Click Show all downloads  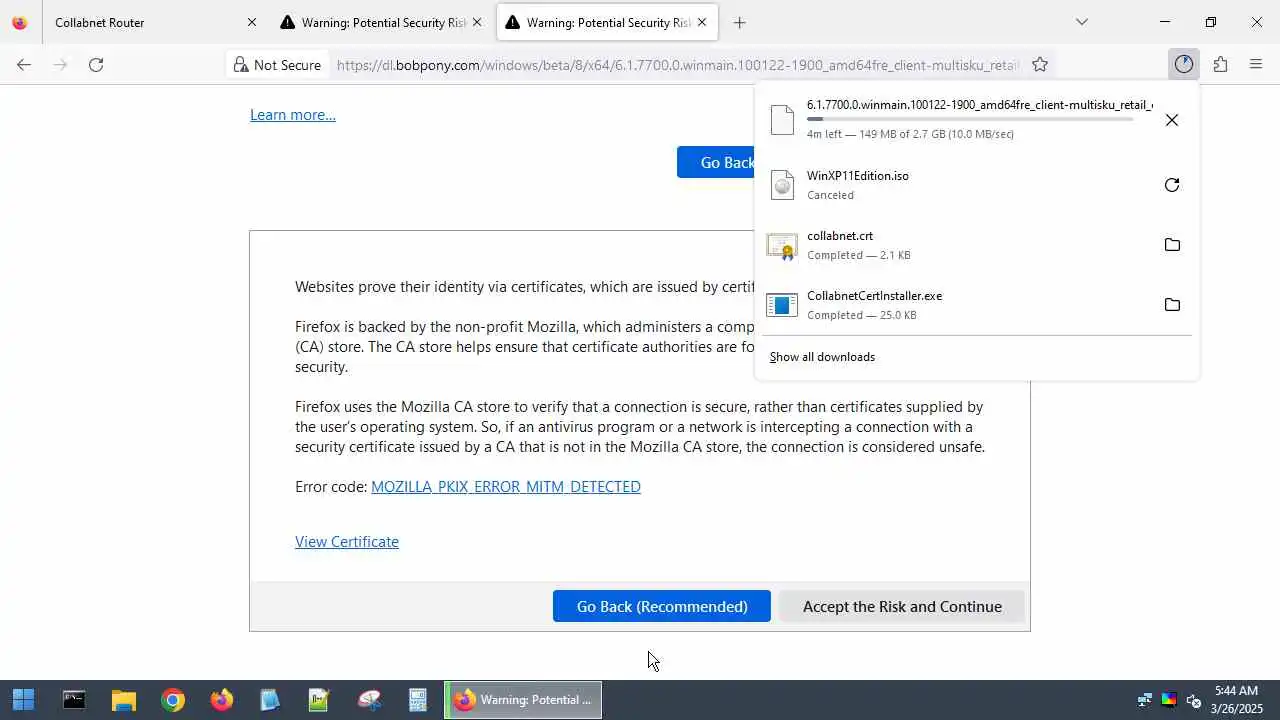(x=822, y=357)
